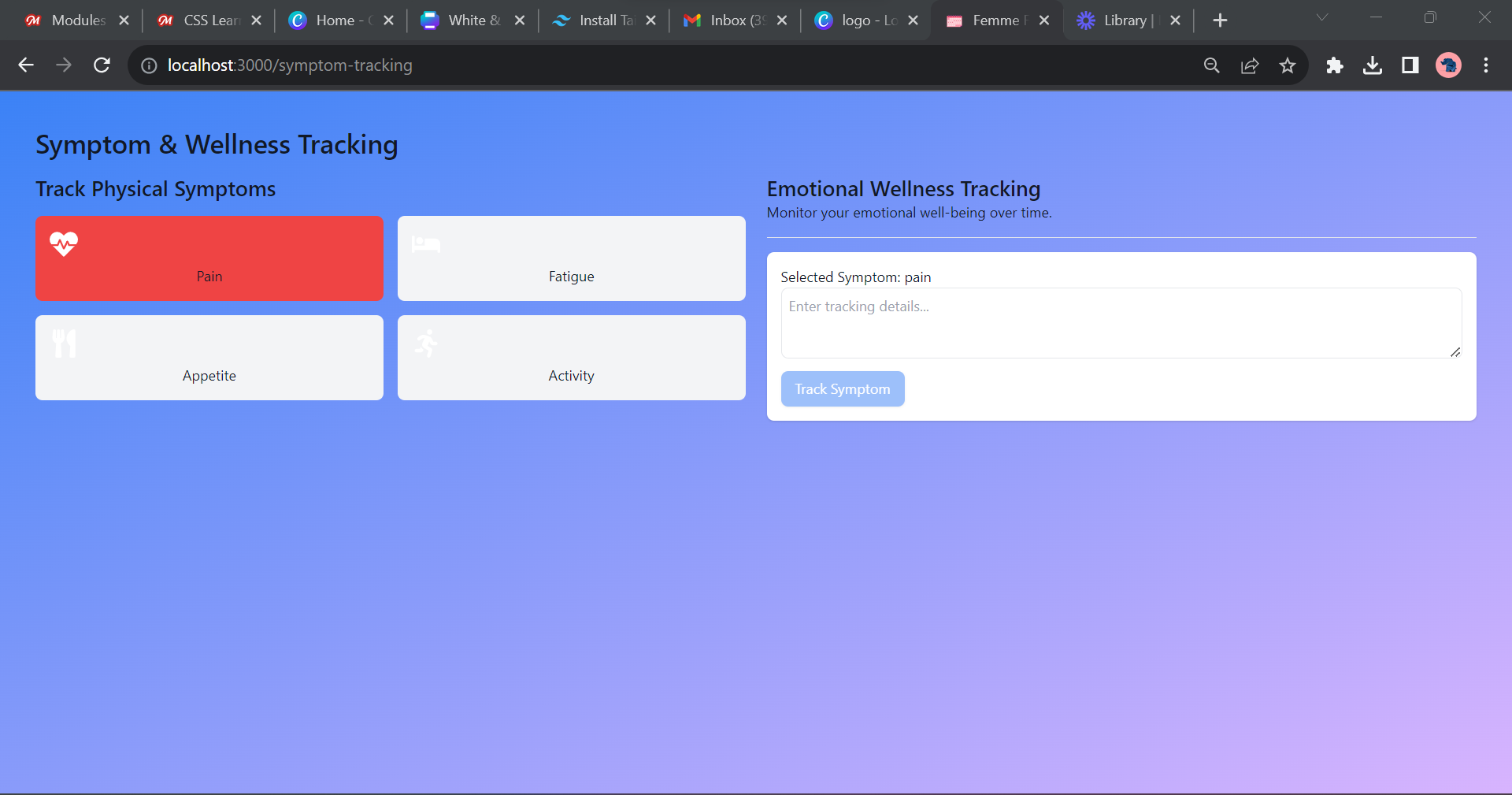Open the Extensions puzzle menu
Screen dimensions: 1512x795
tap(1335, 65)
